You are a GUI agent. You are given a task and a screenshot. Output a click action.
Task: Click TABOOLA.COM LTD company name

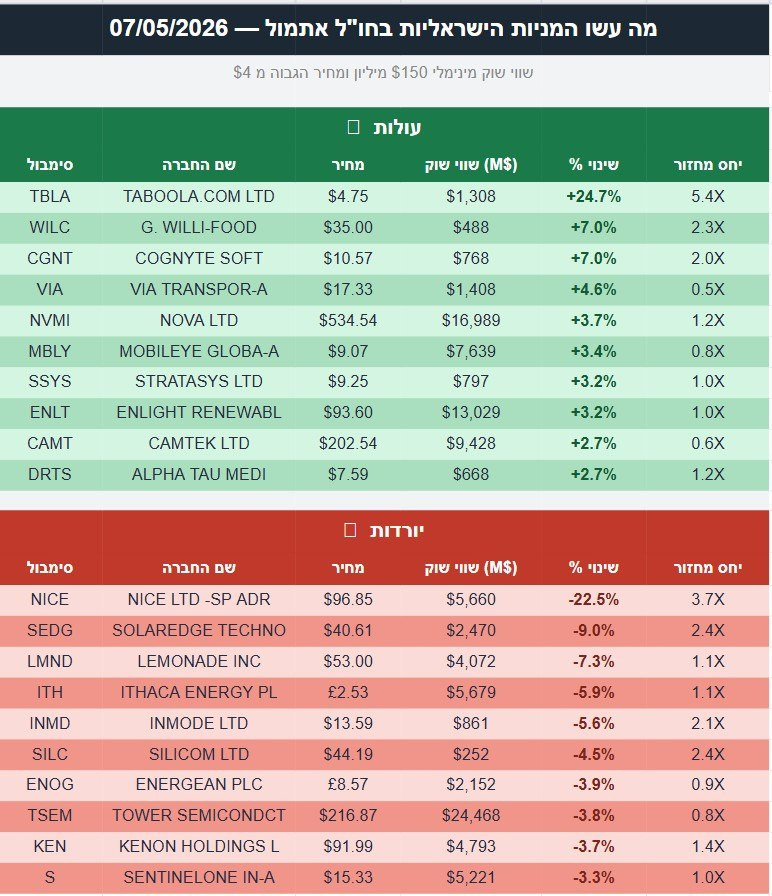199,197
